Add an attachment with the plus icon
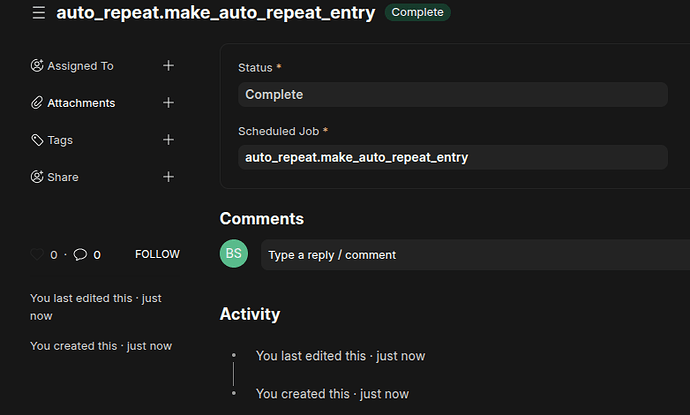690x415 pixels. [168, 103]
